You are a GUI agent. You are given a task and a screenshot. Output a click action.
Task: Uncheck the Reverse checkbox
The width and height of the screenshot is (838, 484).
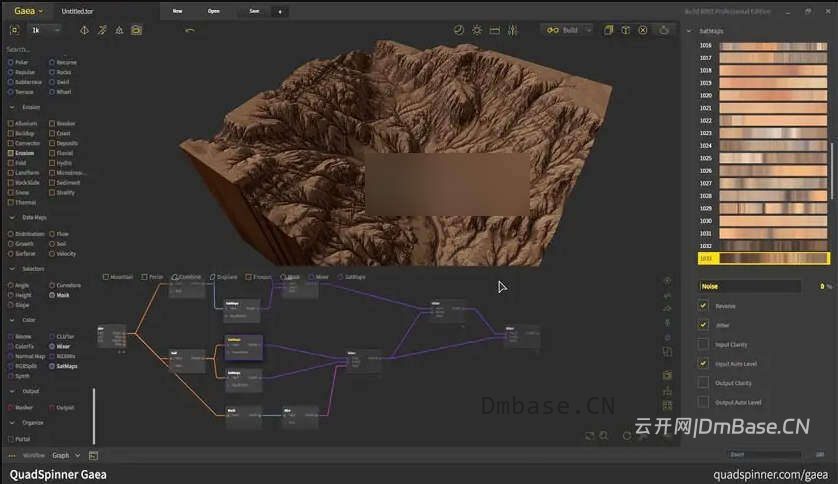click(x=703, y=306)
